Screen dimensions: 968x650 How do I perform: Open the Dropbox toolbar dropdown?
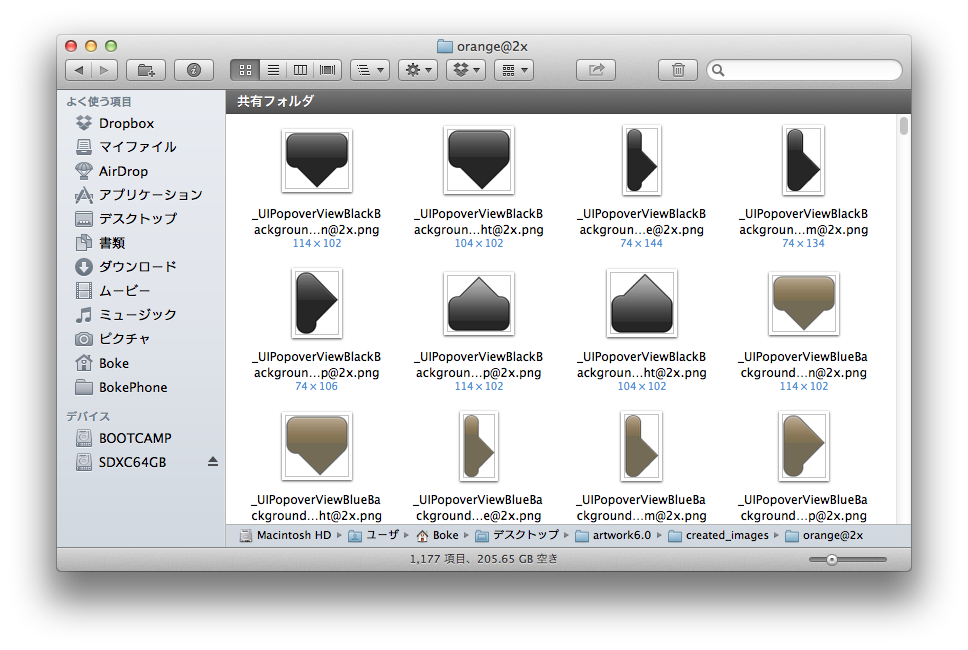pos(466,70)
